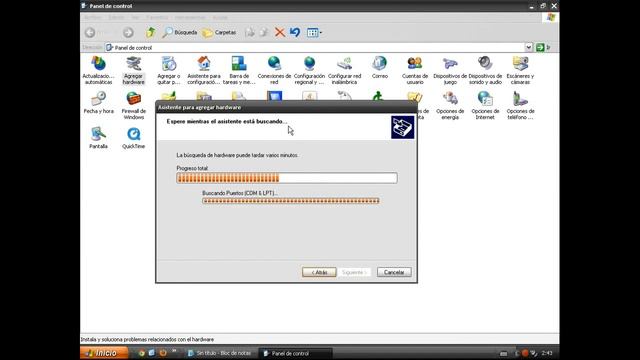Open Configuración regional icon

point(309,70)
